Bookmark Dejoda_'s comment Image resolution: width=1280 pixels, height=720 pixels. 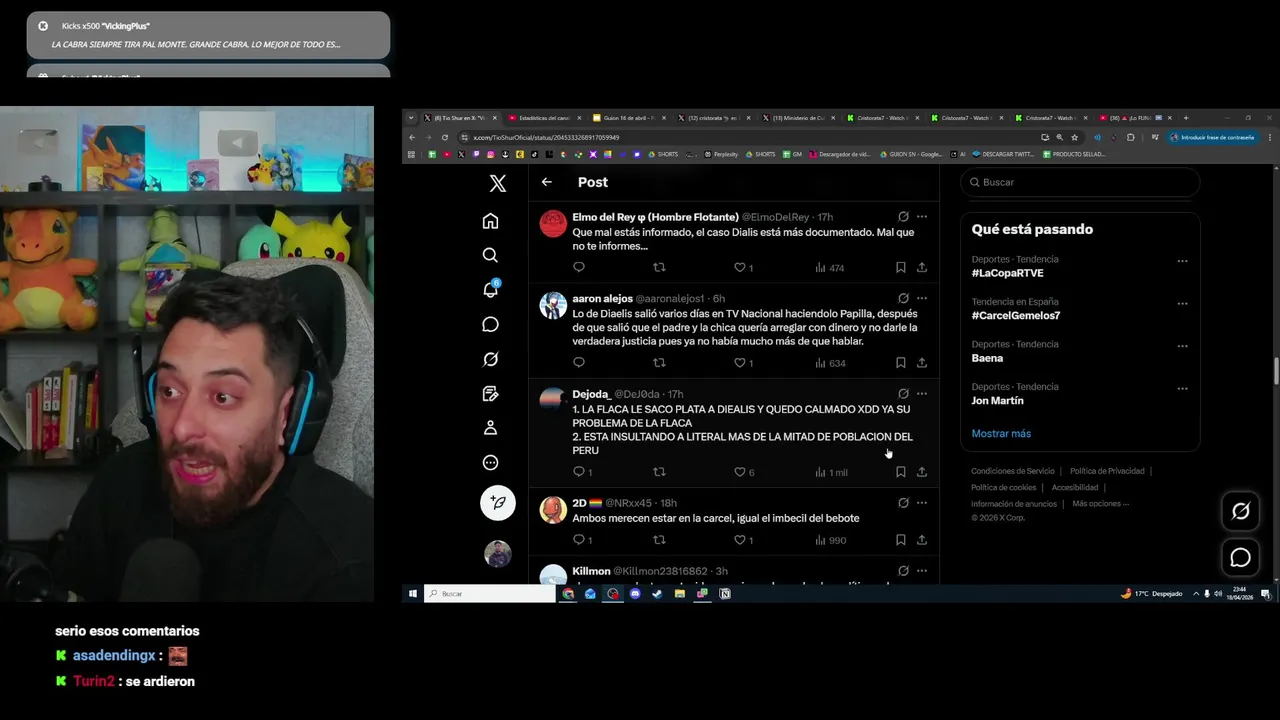(x=900, y=472)
